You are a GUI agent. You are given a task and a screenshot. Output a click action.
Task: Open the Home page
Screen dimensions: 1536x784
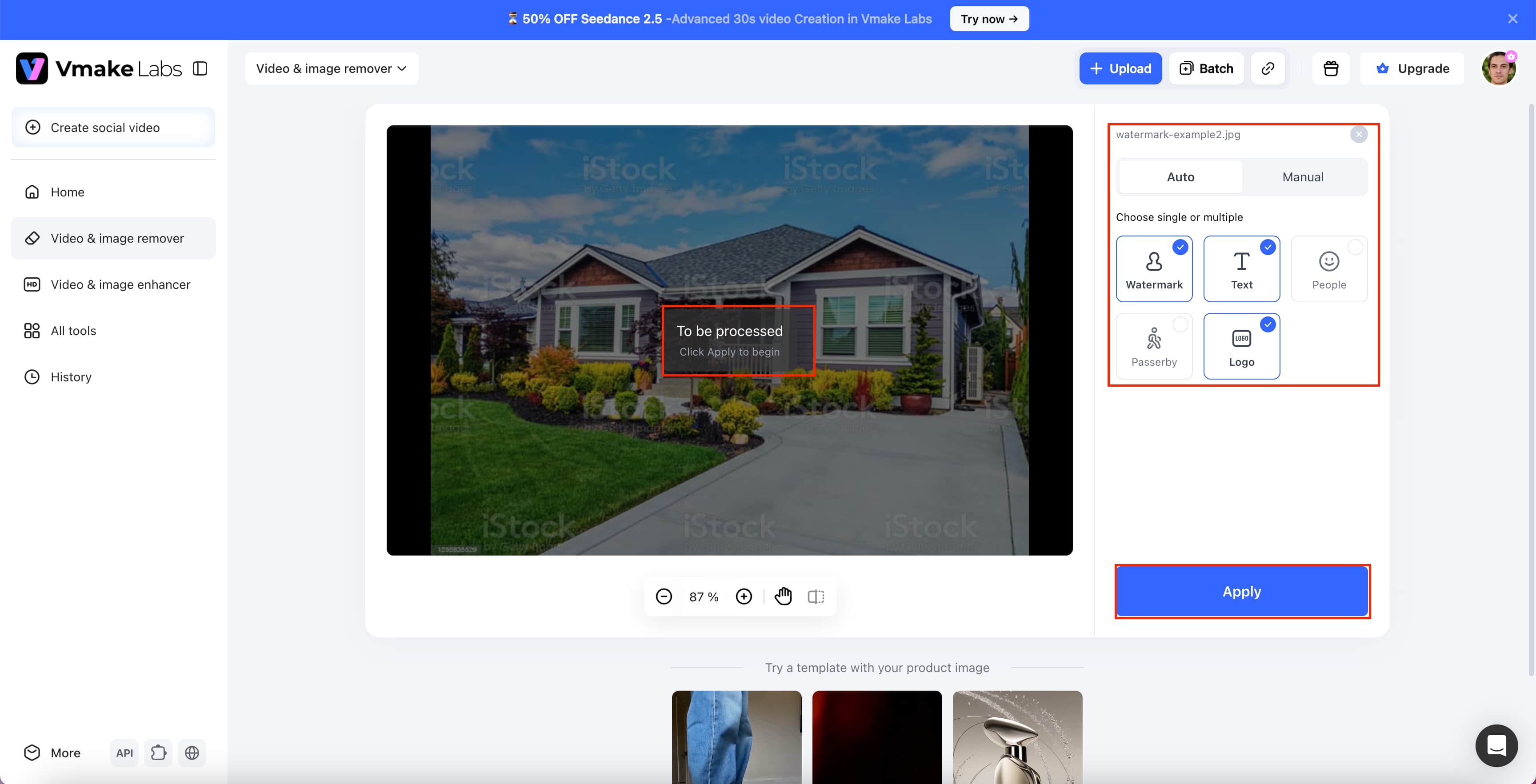coord(113,192)
